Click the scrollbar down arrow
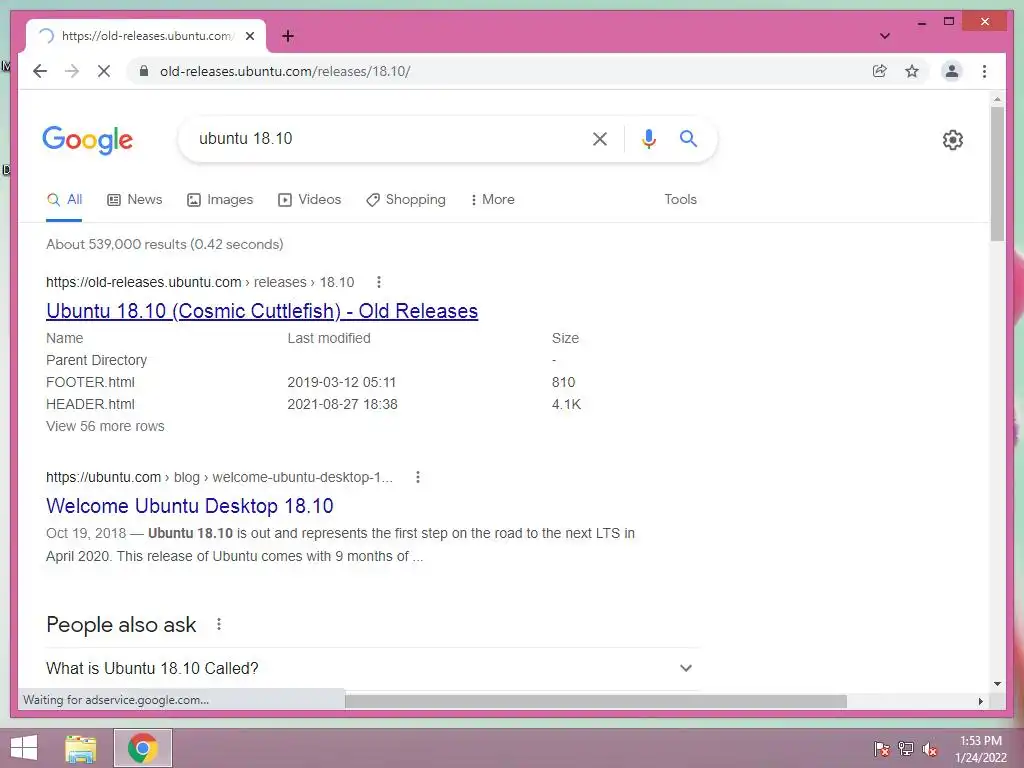Image resolution: width=1024 pixels, height=768 pixels. tap(997, 684)
